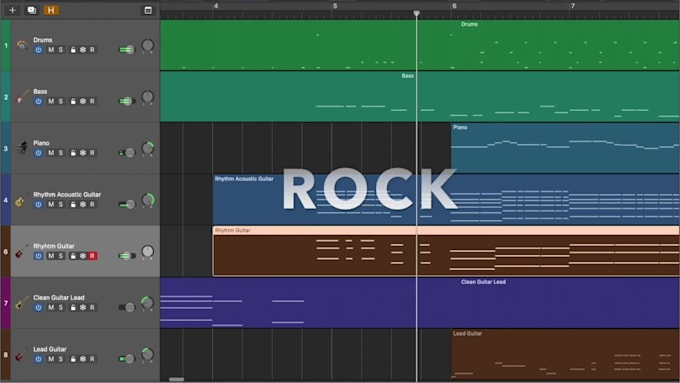Lock the Piano track
Viewport: 680px width, 383px height.
pyautogui.click(x=73, y=153)
